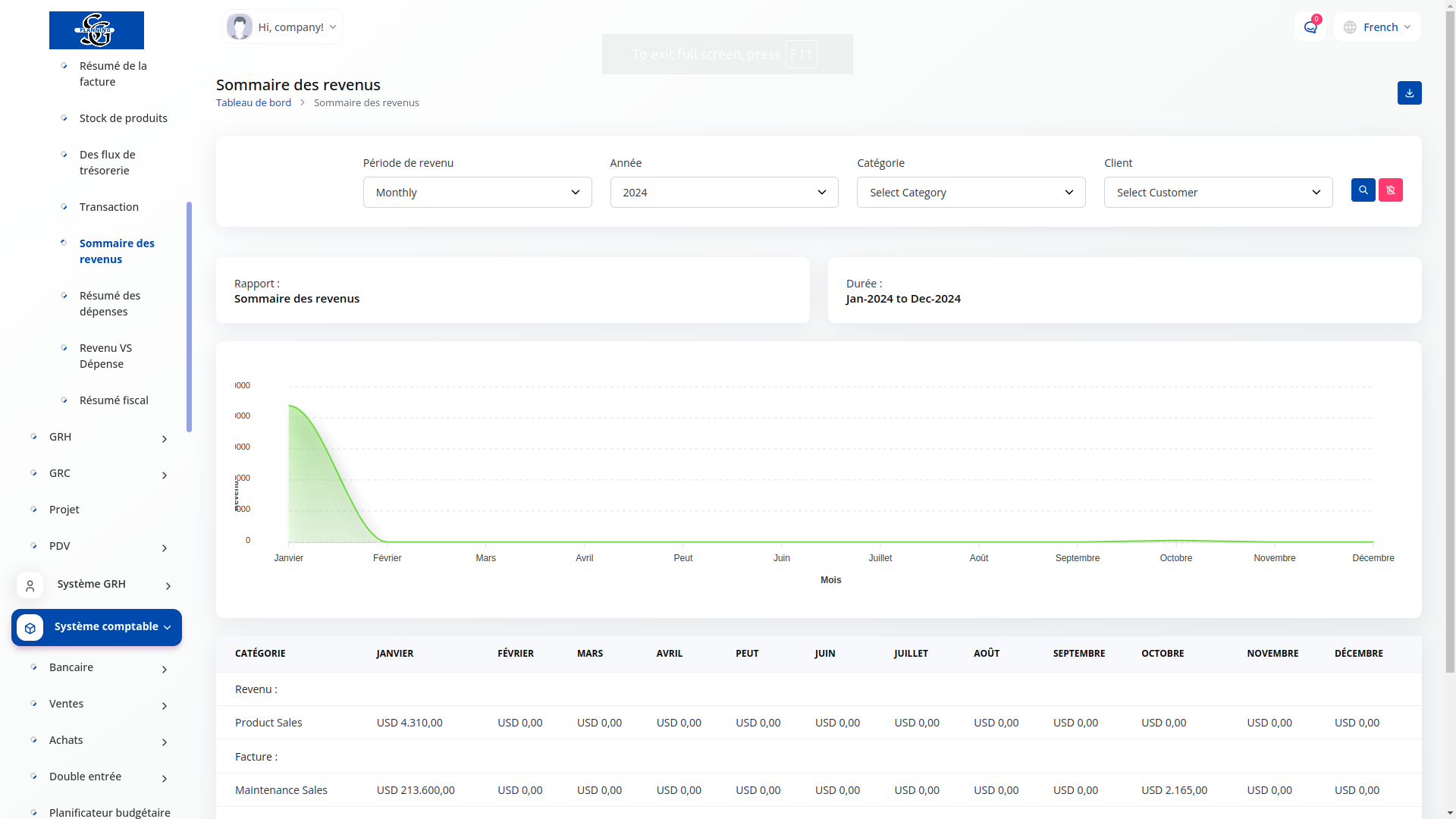
Task: Open the Select Customer dropdown
Action: [x=1217, y=193]
